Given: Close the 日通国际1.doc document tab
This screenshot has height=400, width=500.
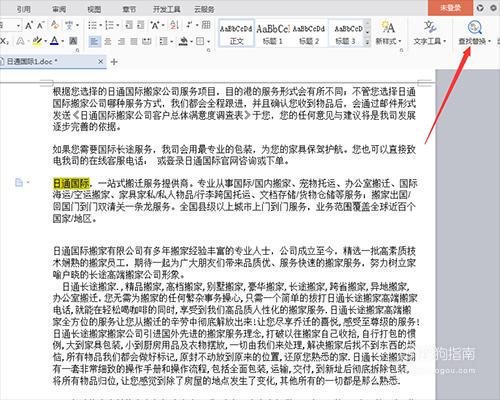Looking at the screenshot, I should pyautogui.click(x=100, y=62).
